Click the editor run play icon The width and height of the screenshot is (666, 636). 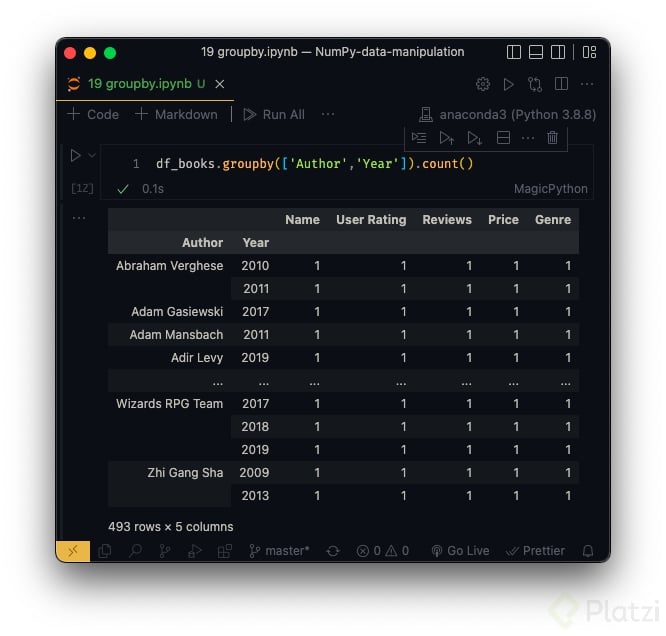pyautogui.click(x=508, y=84)
